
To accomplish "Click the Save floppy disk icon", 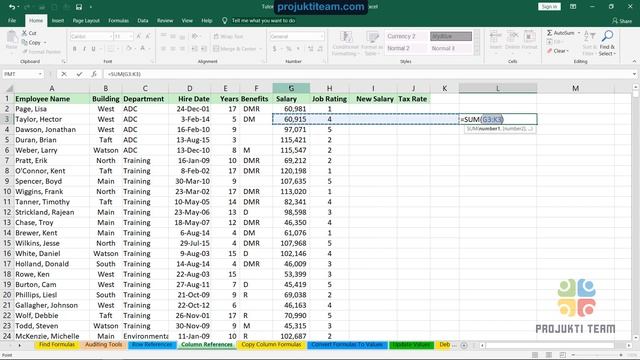I will click(79, 7).
